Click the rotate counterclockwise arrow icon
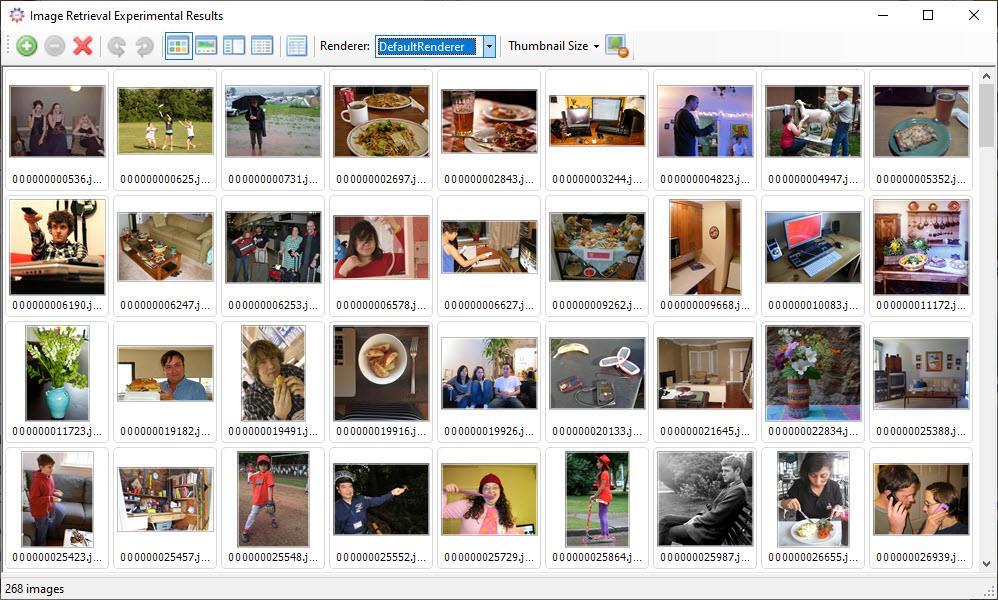This screenshot has height=600, width=998. pos(116,46)
